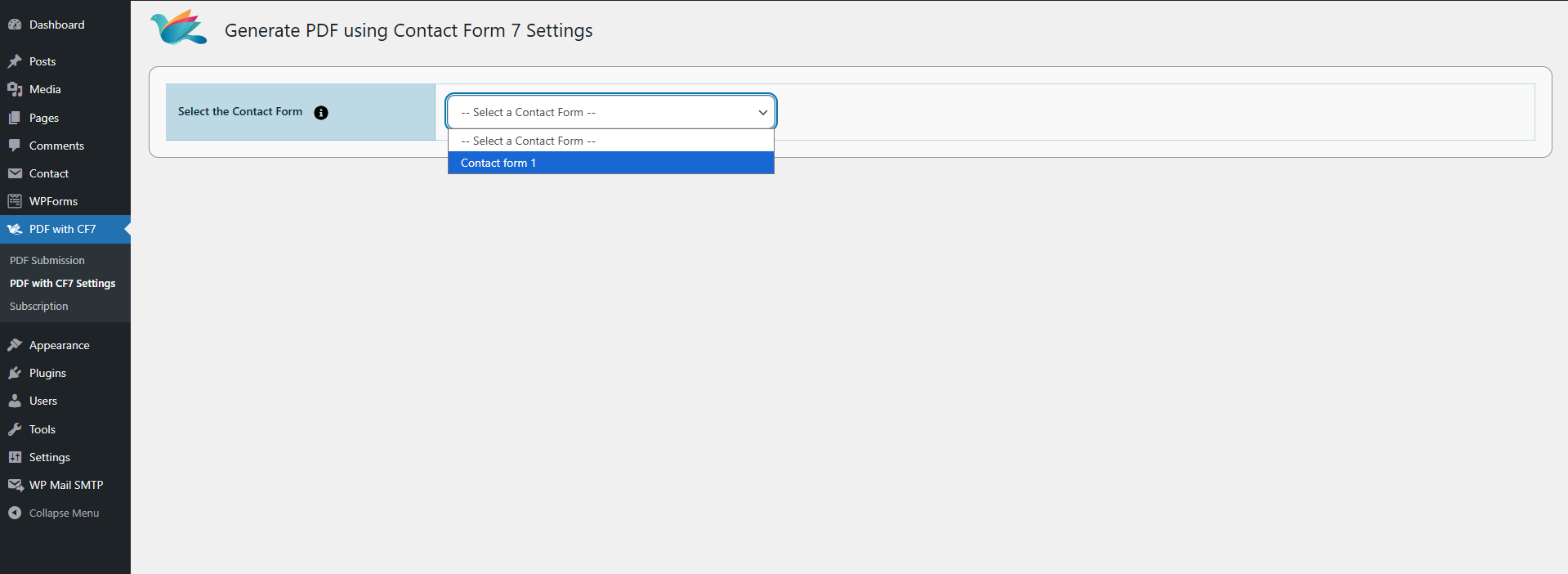Go to WPForms menu label
This screenshot has width=1568, height=574.
tap(53, 201)
